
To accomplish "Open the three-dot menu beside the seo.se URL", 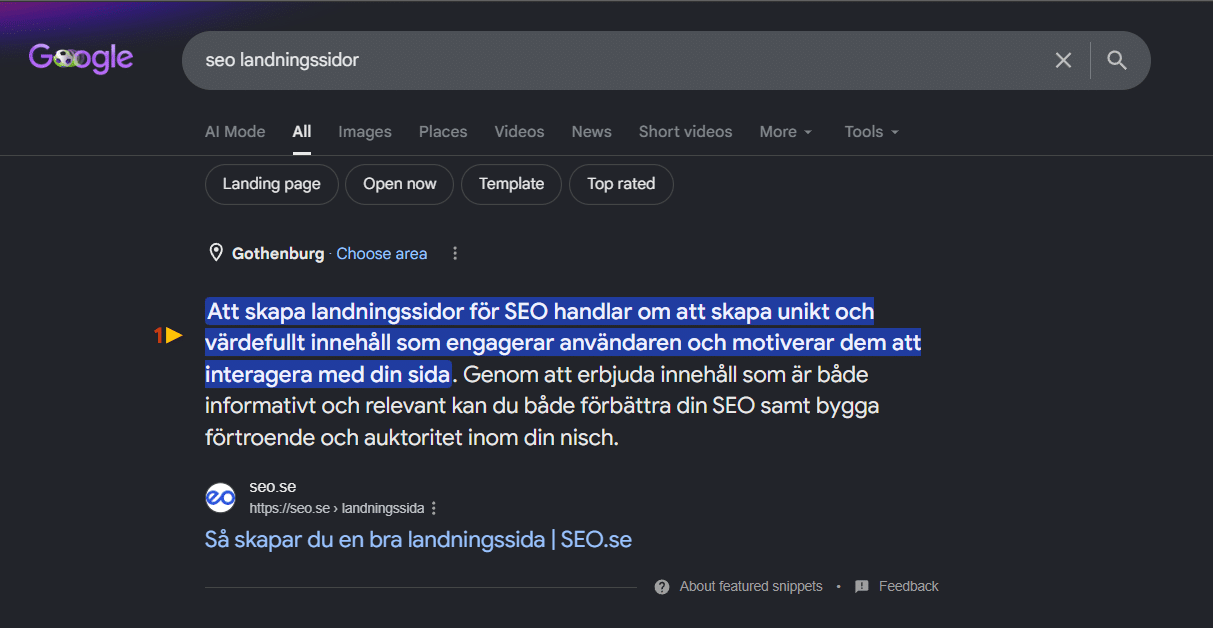I will [434, 508].
